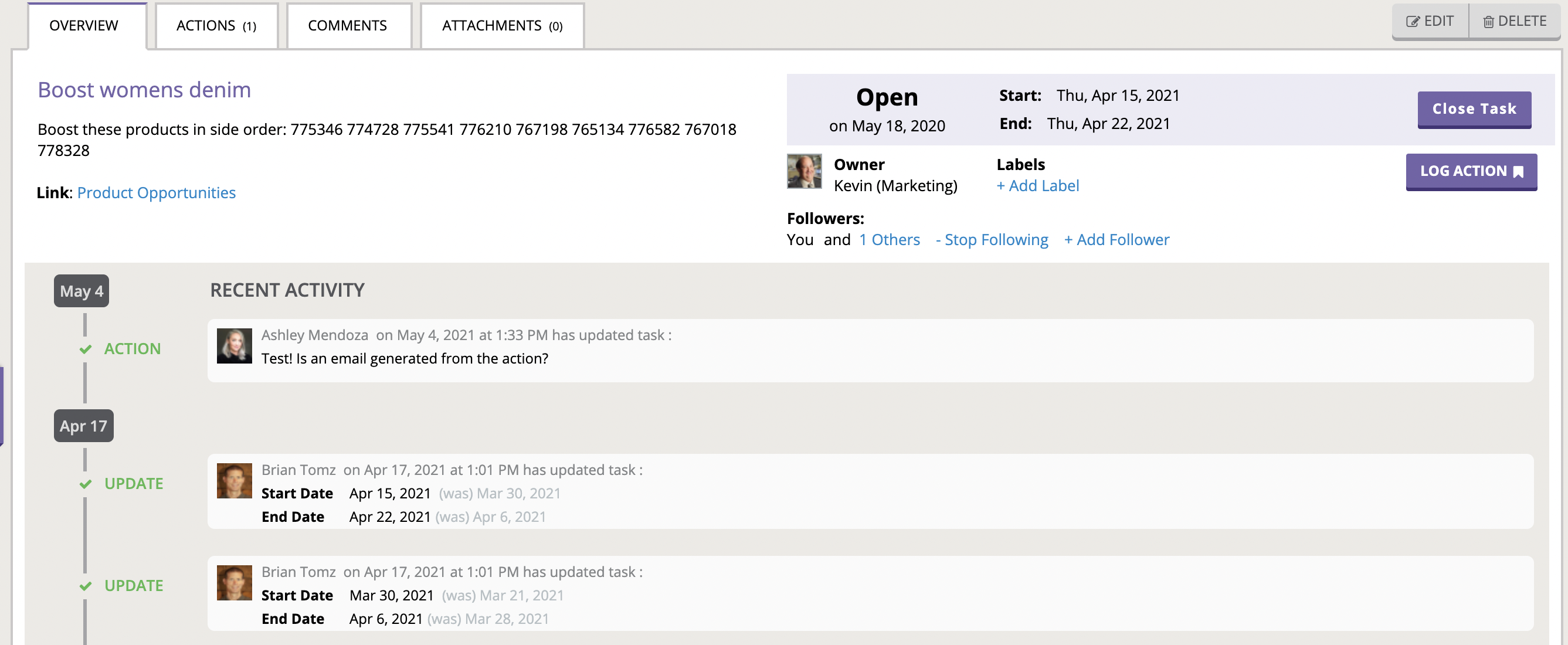Click the bookmark icon on Log Action
1568x645 pixels.
click(x=1518, y=172)
